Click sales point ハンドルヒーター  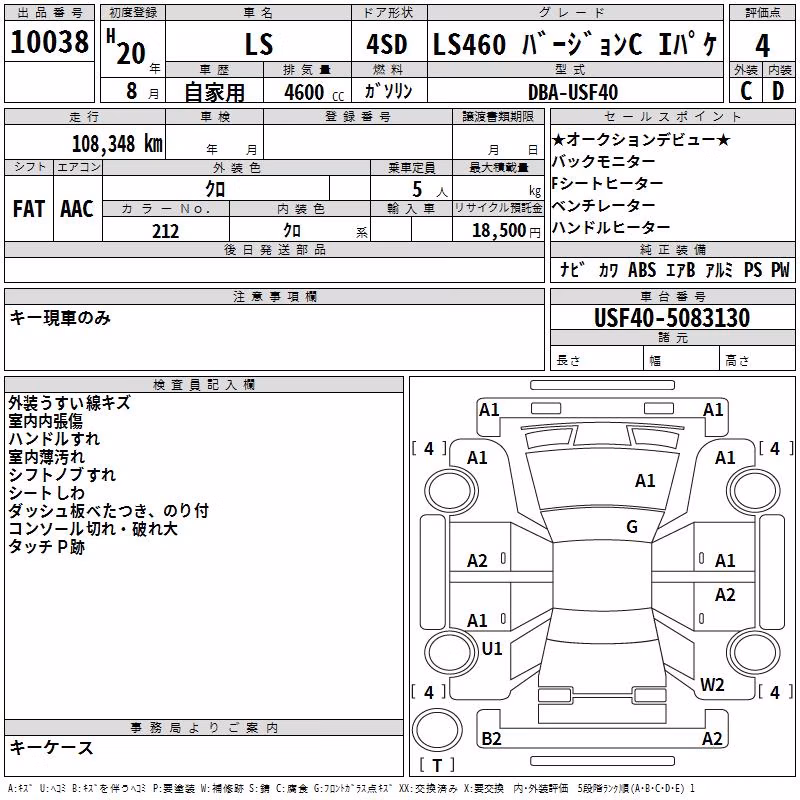tap(611, 227)
